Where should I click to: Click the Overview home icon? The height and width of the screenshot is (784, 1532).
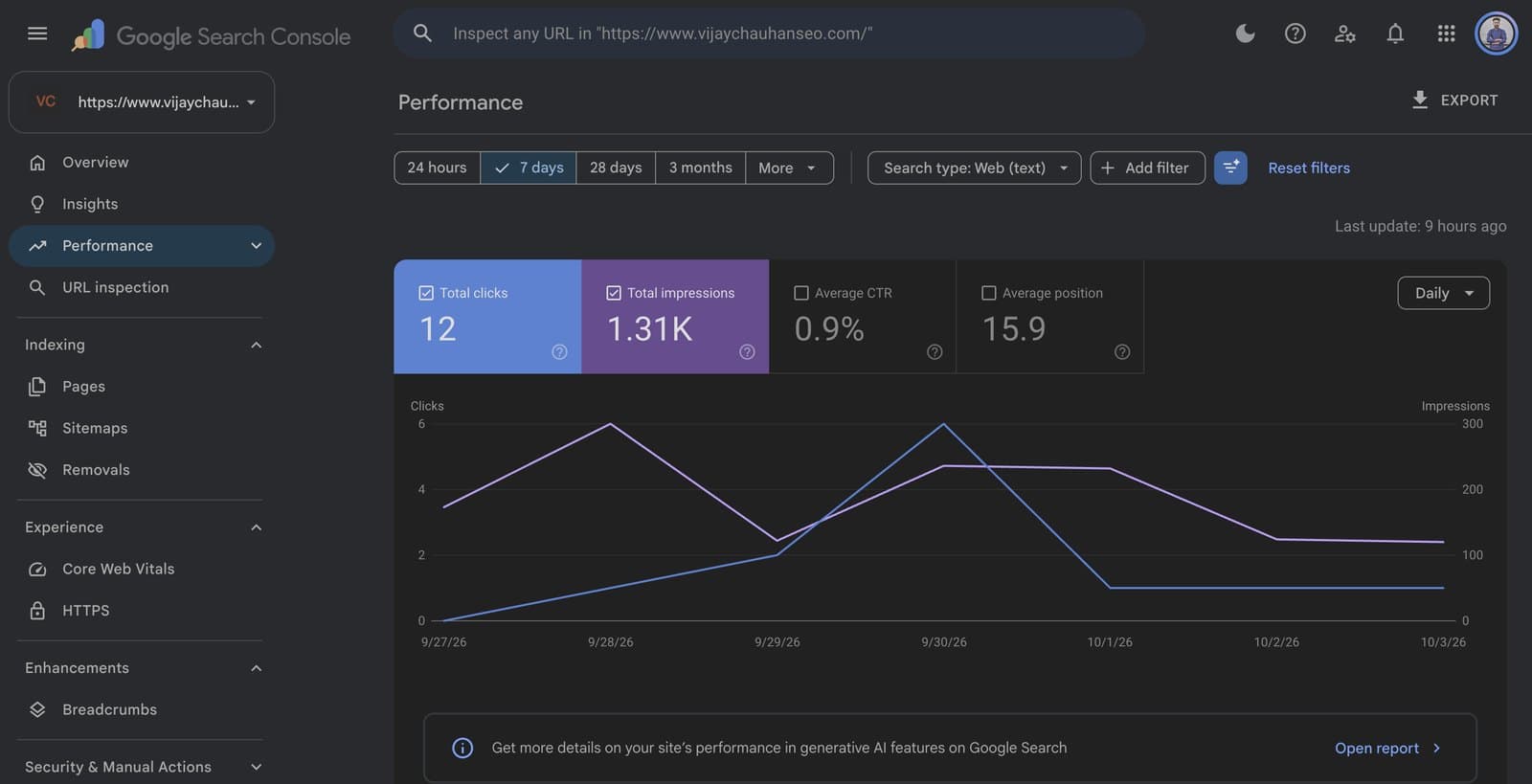(37, 163)
